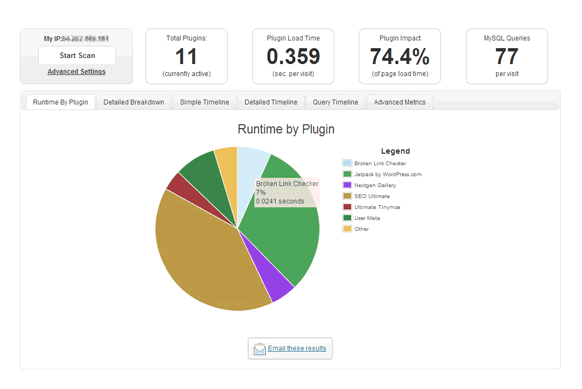Open the Advanced Settings link

pyautogui.click(x=76, y=71)
